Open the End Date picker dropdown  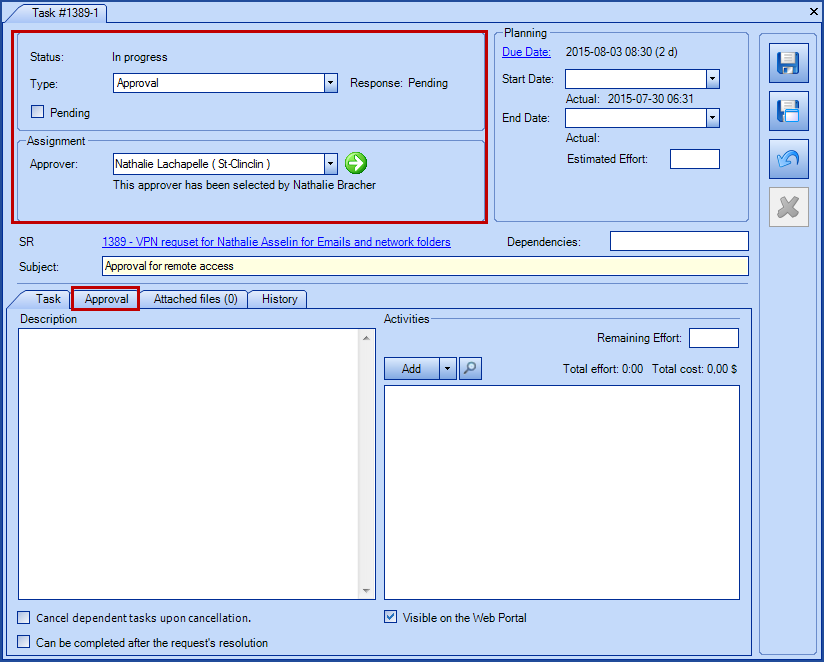tap(711, 117)
